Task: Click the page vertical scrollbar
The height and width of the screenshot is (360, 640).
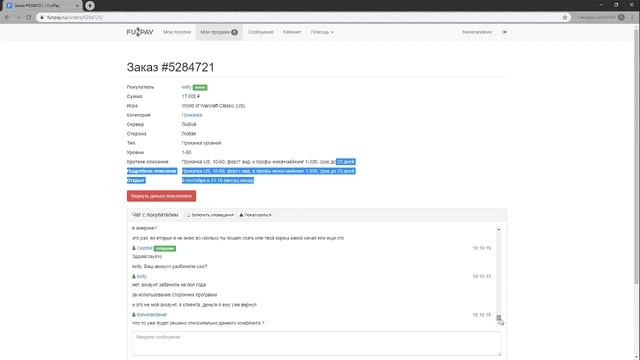Action: [x=637, y=155]
